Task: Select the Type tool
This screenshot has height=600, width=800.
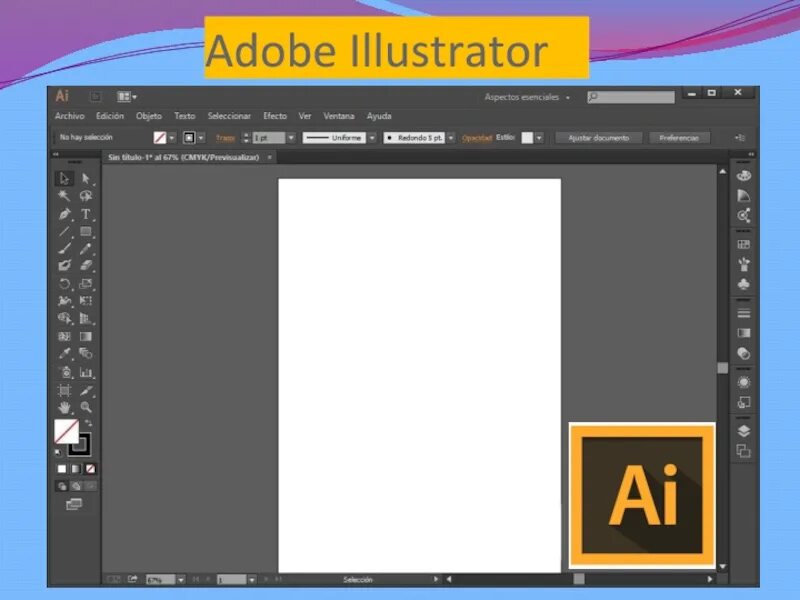Action: coord(86,214)
